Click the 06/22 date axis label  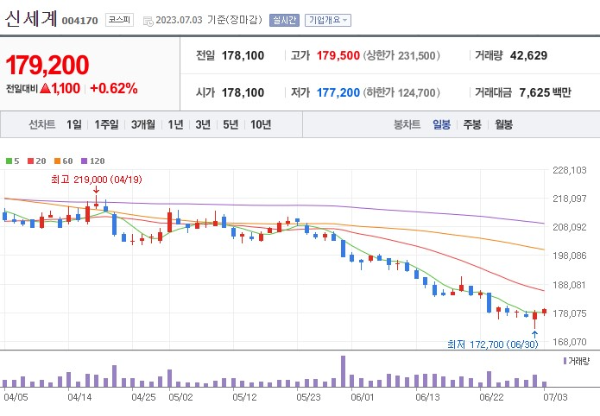pyautogui.click(x=491, y=397)
